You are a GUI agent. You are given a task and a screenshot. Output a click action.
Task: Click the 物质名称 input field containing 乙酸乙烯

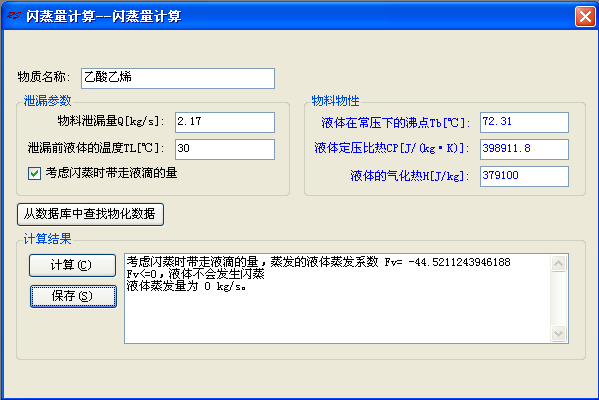(x=178, y=78)
